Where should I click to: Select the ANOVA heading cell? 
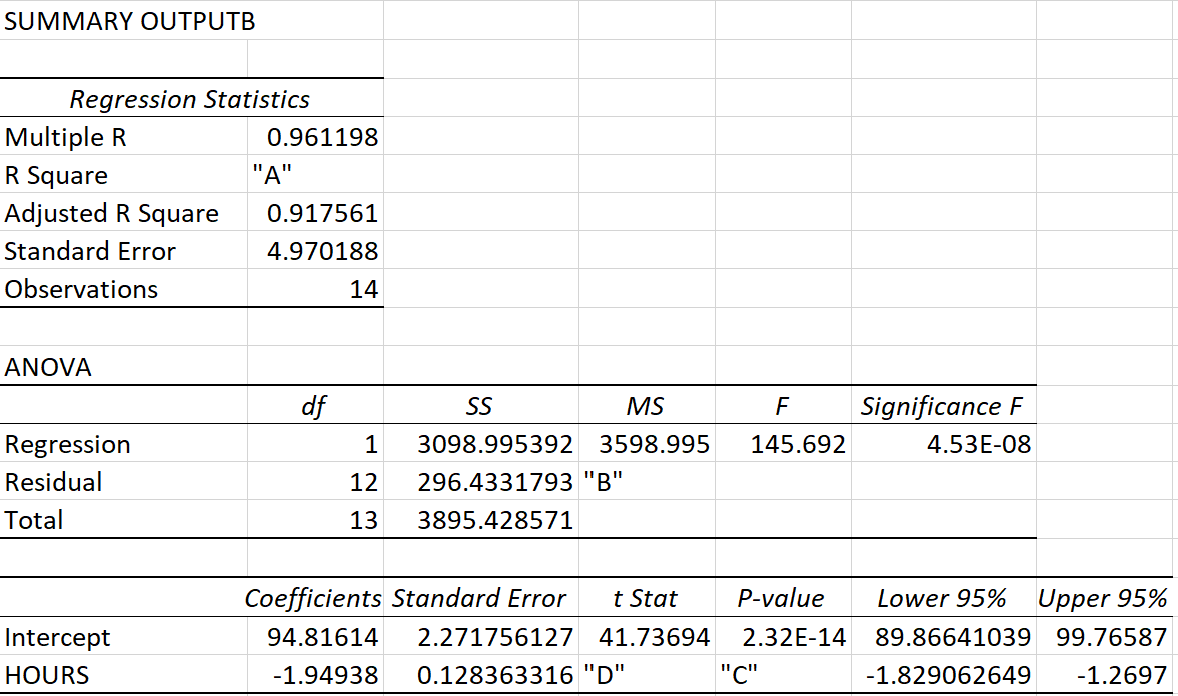tap(47, 368)
